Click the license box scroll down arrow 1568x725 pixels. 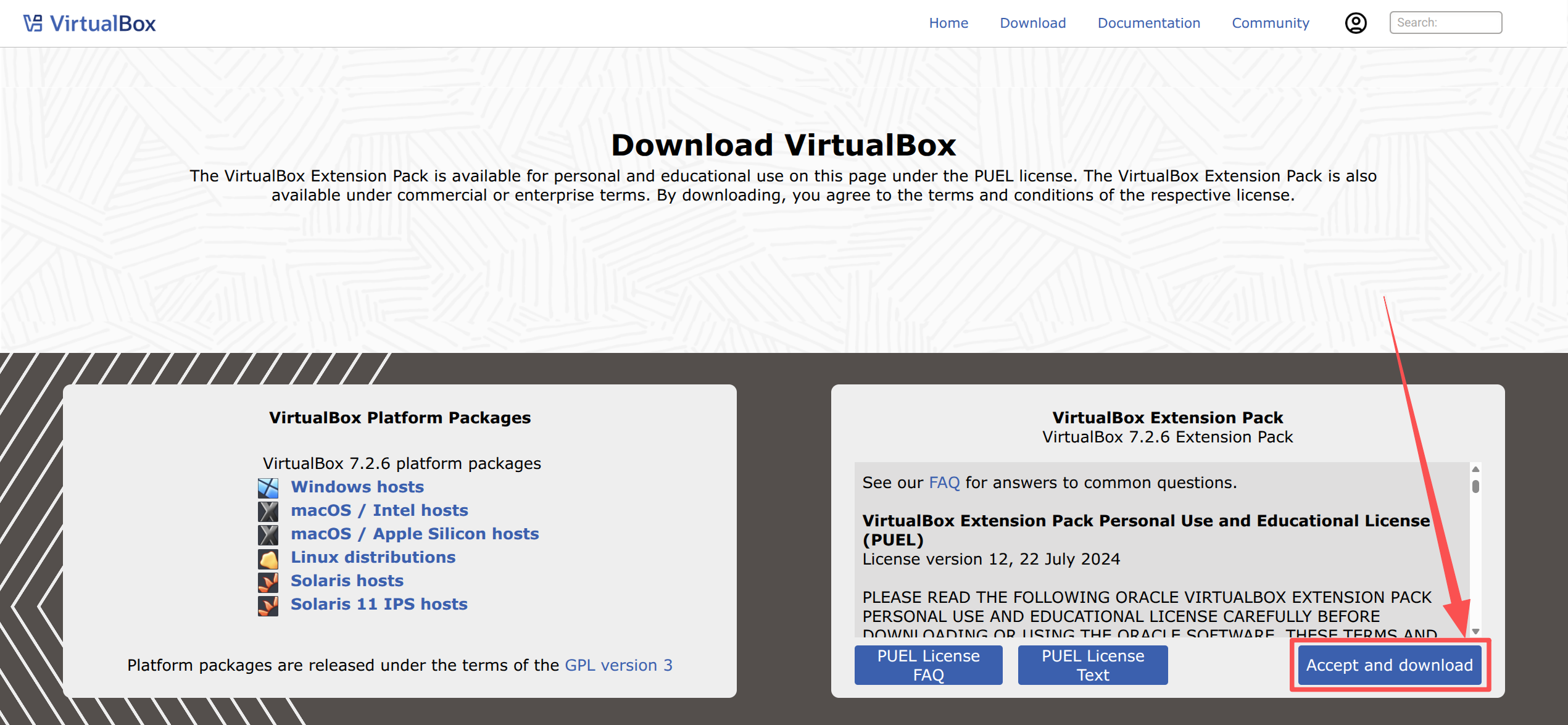point(1475,631)
